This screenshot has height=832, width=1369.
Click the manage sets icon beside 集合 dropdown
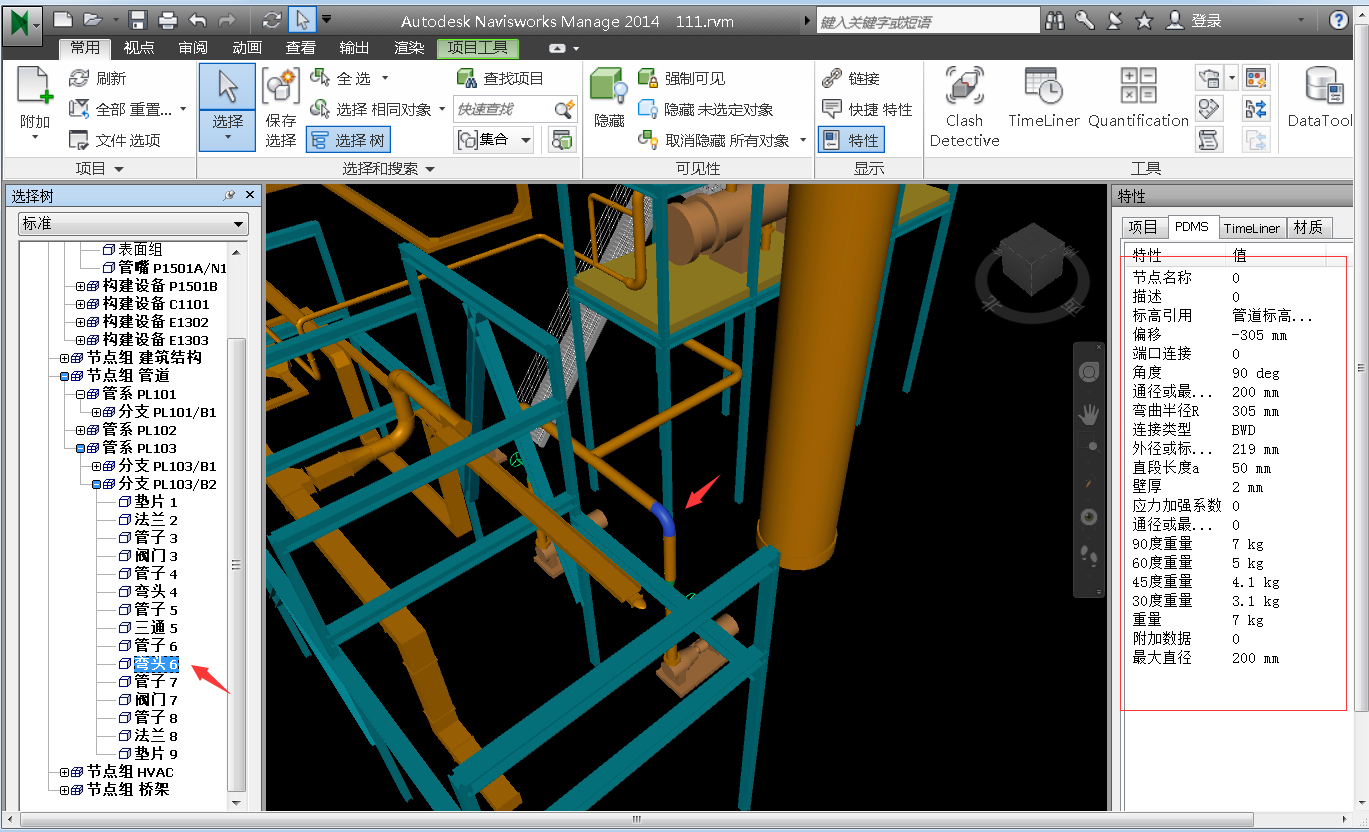[562, 140]
